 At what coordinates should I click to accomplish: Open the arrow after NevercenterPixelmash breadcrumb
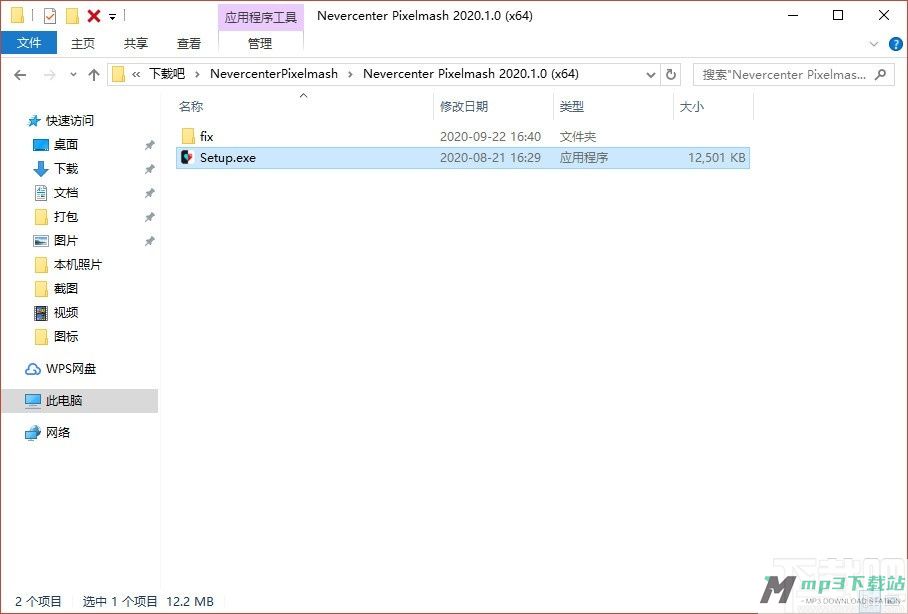pyautogui.click(x=350, y=74)
